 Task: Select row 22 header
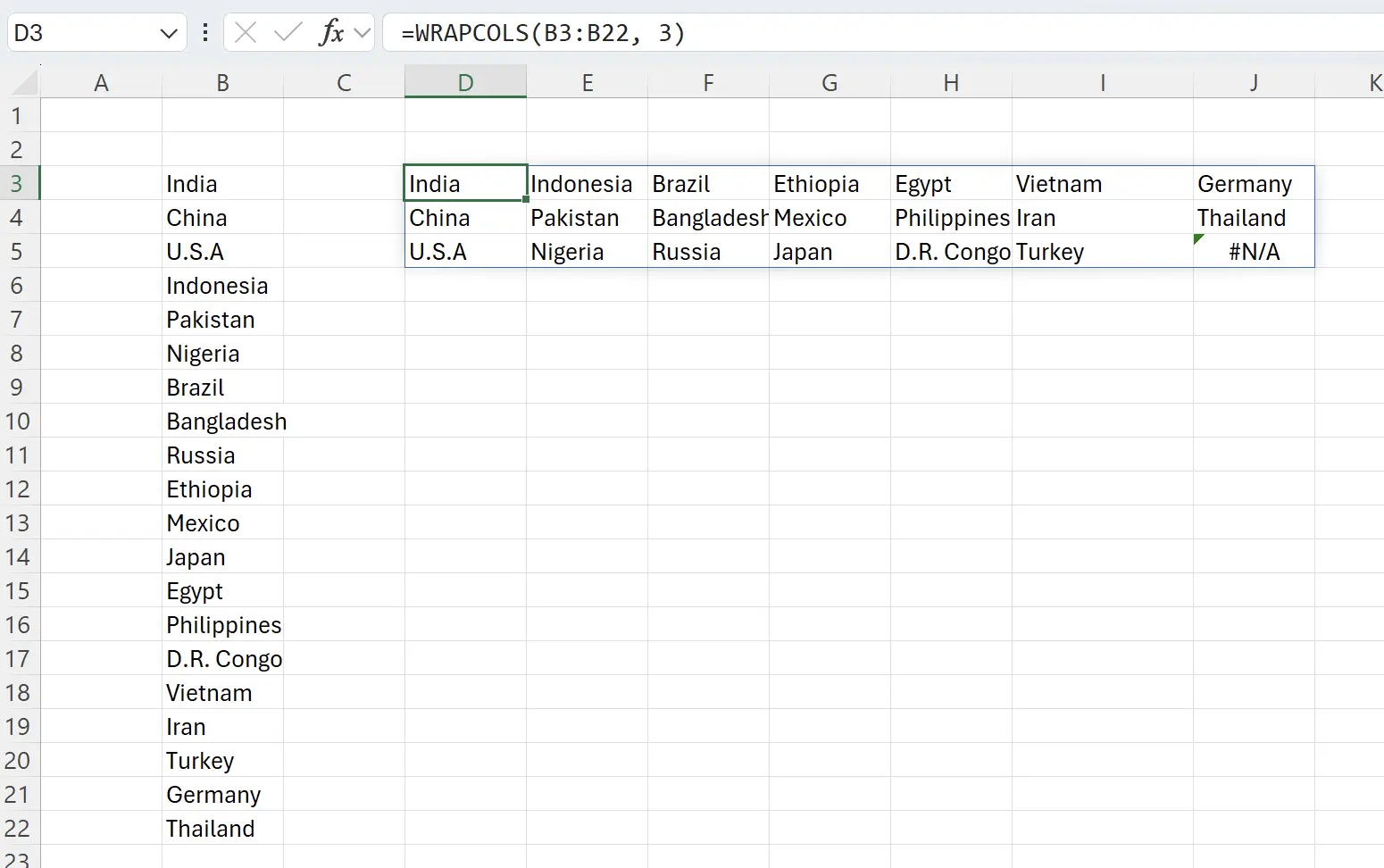click(18, 829)
